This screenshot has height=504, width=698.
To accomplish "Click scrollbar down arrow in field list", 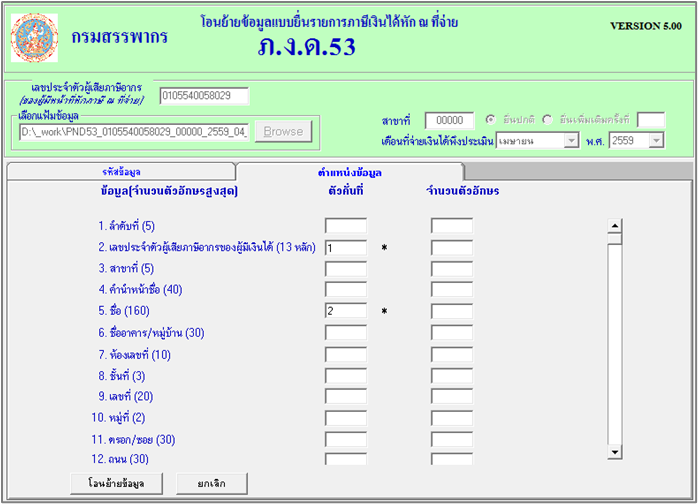I will point(615,452).
